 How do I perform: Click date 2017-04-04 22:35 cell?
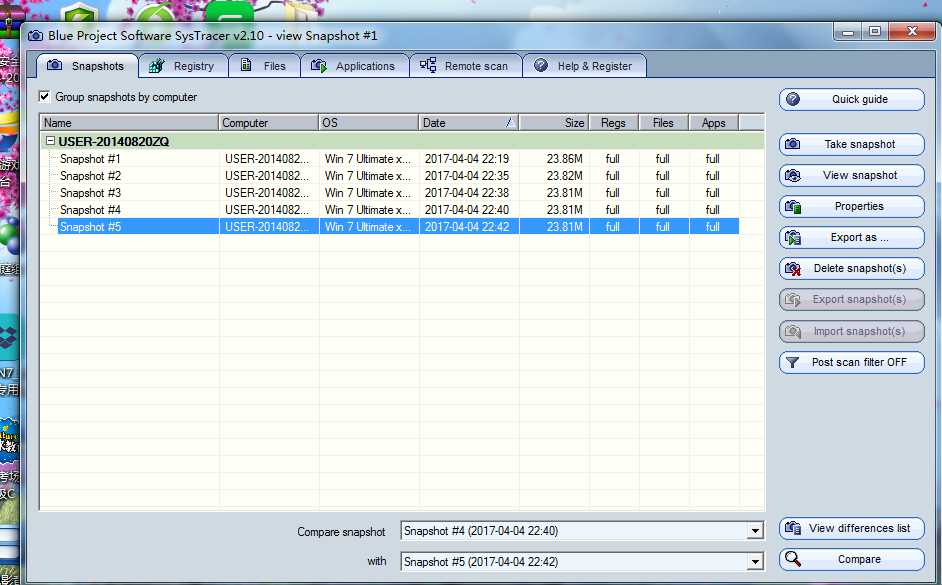[x=467, y=175]
